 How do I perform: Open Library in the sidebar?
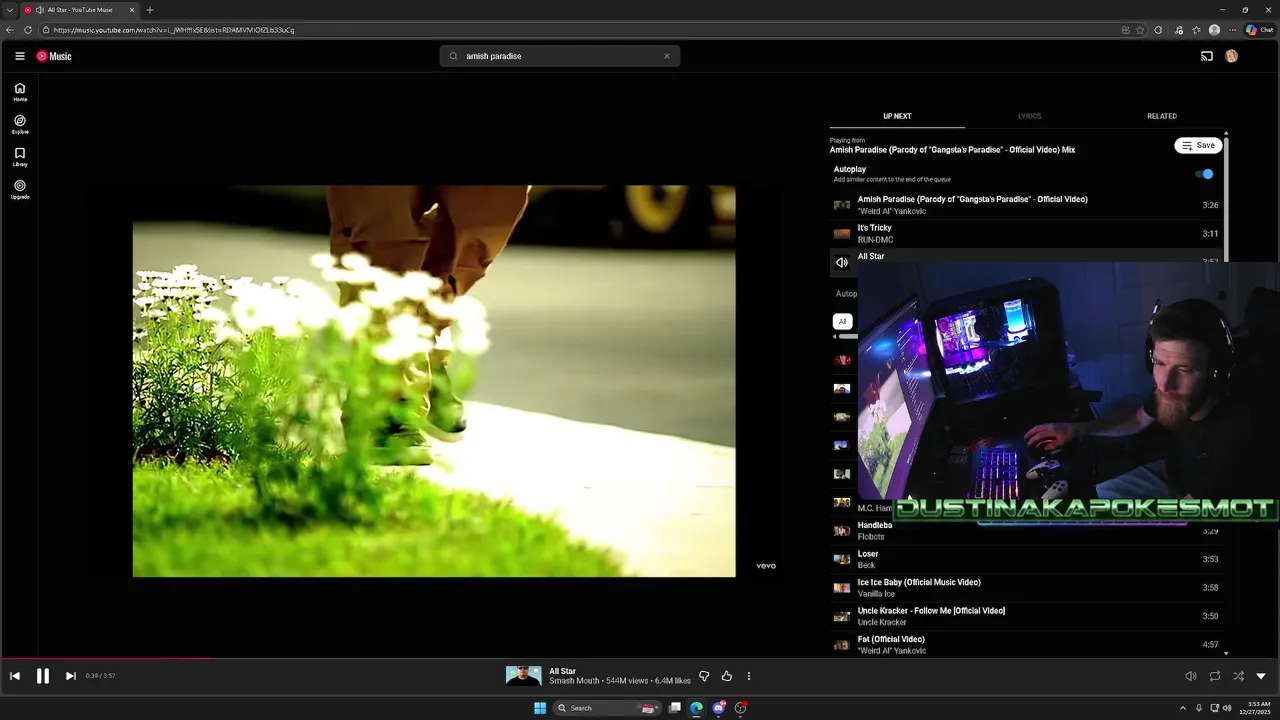pyautogui.click(x=20, y=157)
